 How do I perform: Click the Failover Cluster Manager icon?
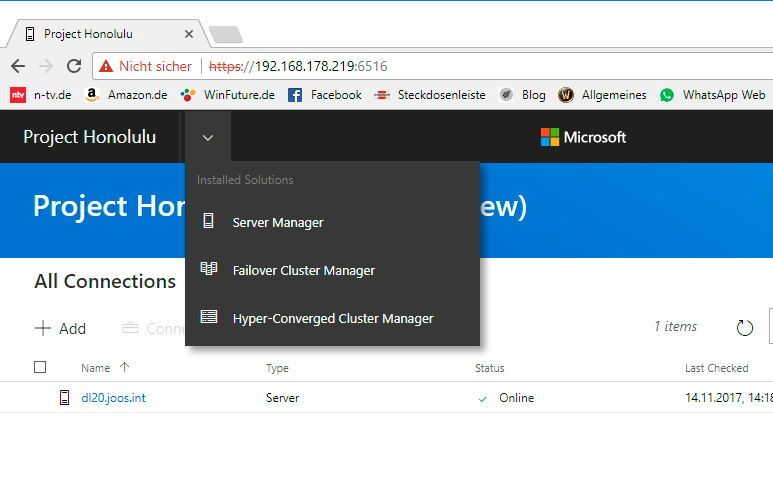209,268
